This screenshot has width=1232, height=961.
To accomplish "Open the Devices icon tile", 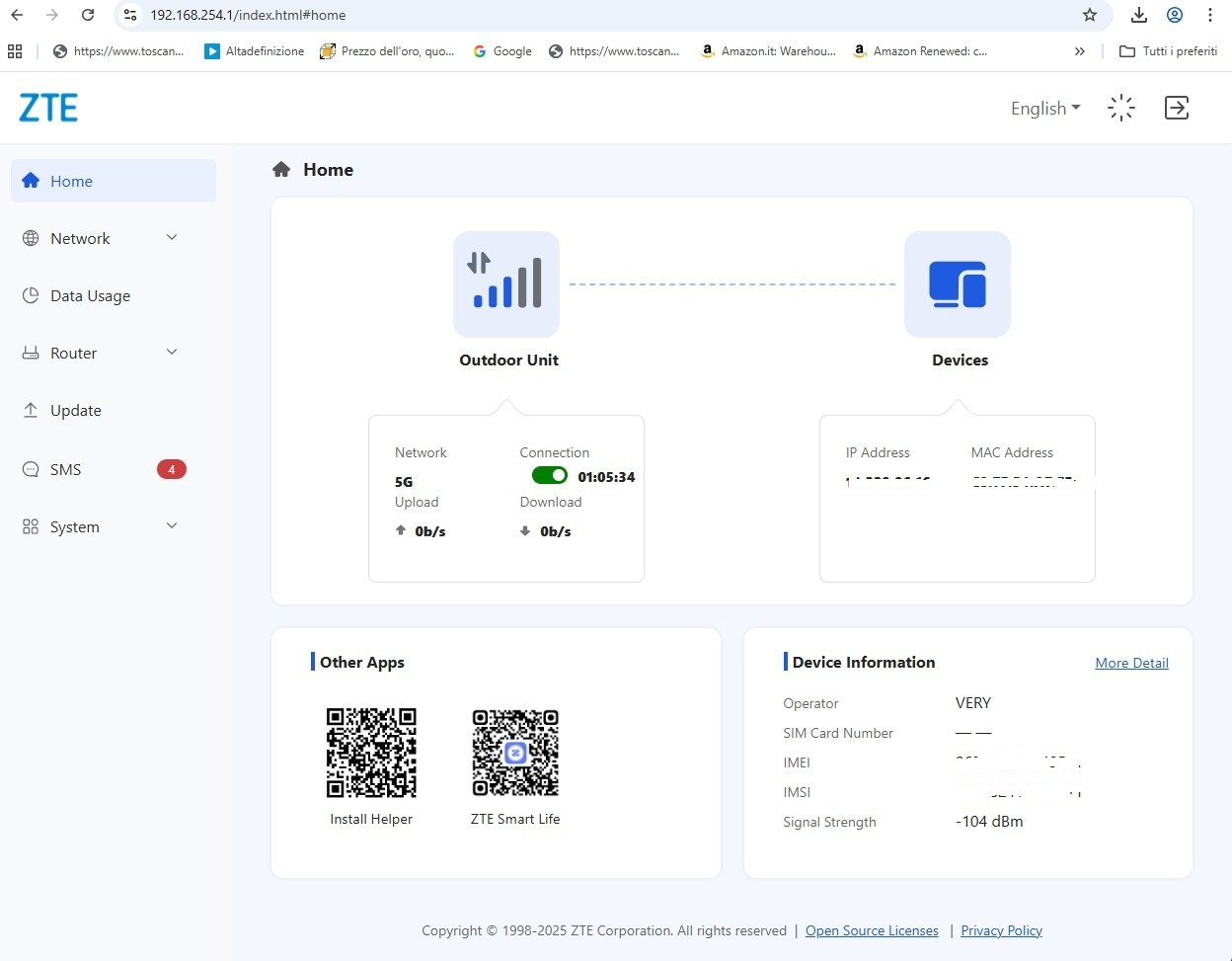I will coord(957,284).
